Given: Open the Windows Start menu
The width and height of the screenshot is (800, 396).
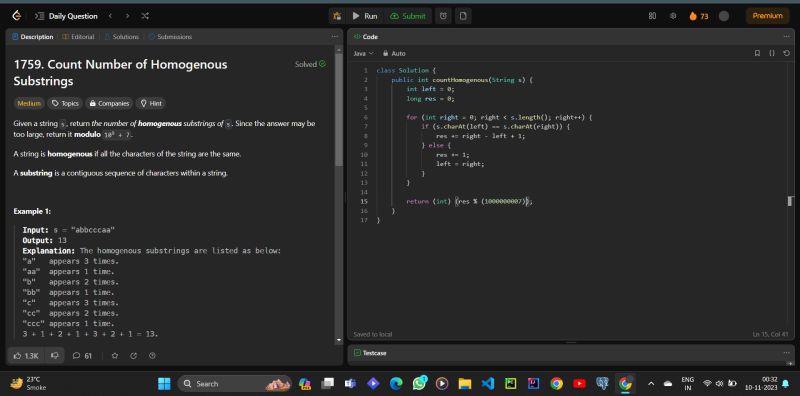Looking at the screenshot, I should coord(164,383).
